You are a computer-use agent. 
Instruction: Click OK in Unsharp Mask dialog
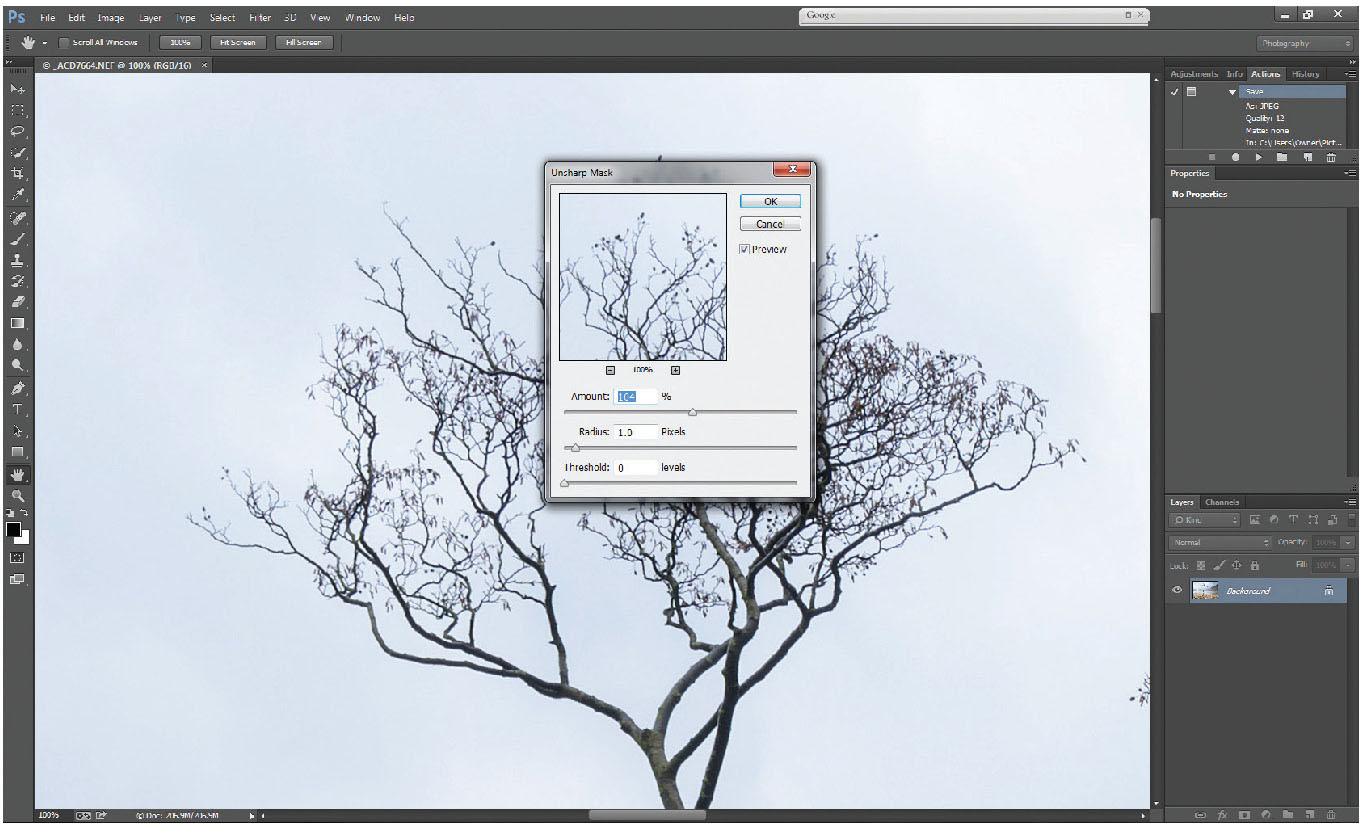pos(770,201)
